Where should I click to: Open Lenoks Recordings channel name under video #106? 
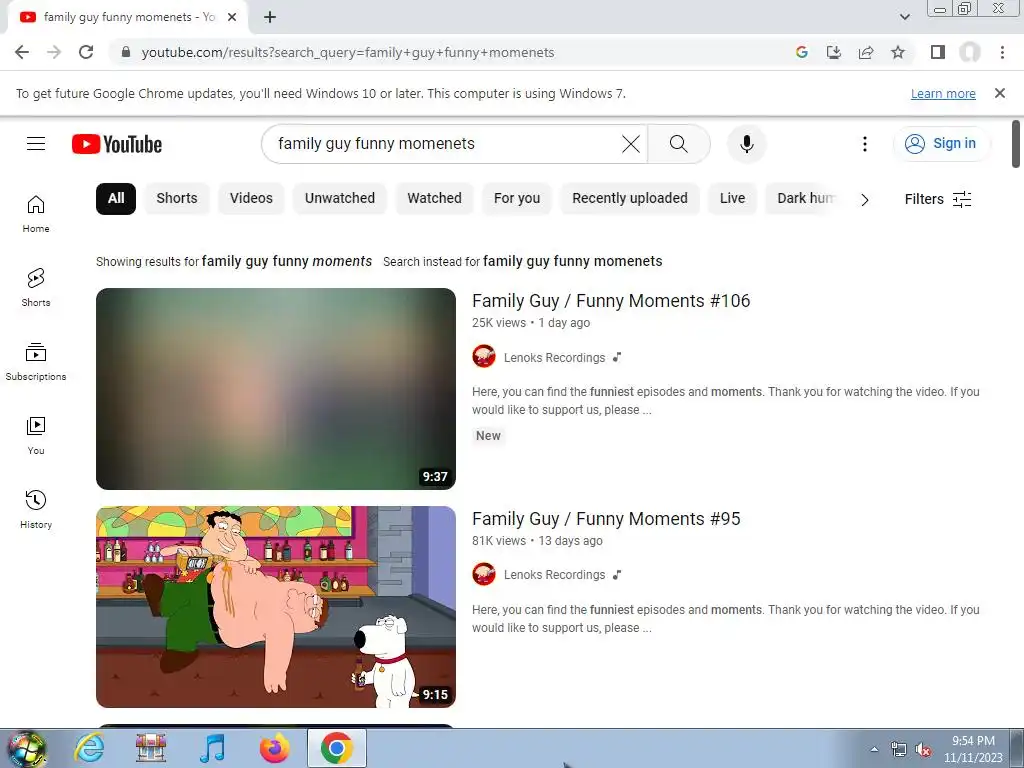(554, 357)
